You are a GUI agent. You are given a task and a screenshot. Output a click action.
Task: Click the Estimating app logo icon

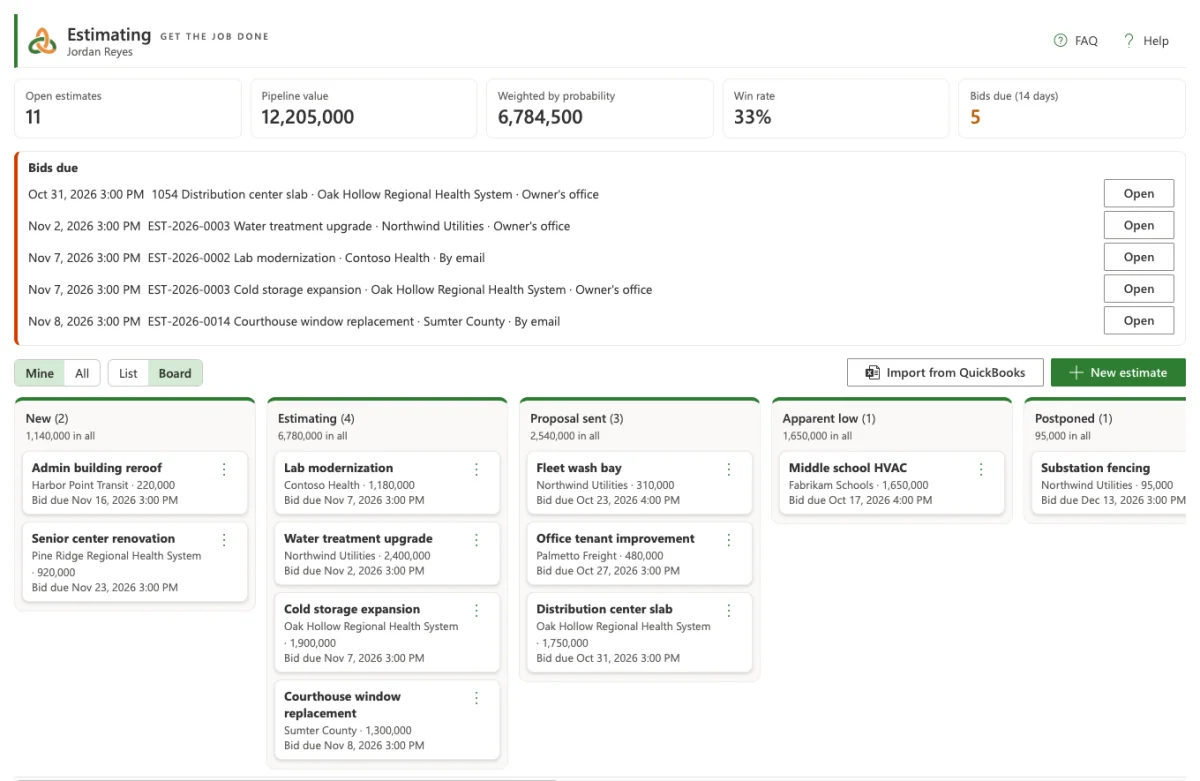click(x=42, y=41)
